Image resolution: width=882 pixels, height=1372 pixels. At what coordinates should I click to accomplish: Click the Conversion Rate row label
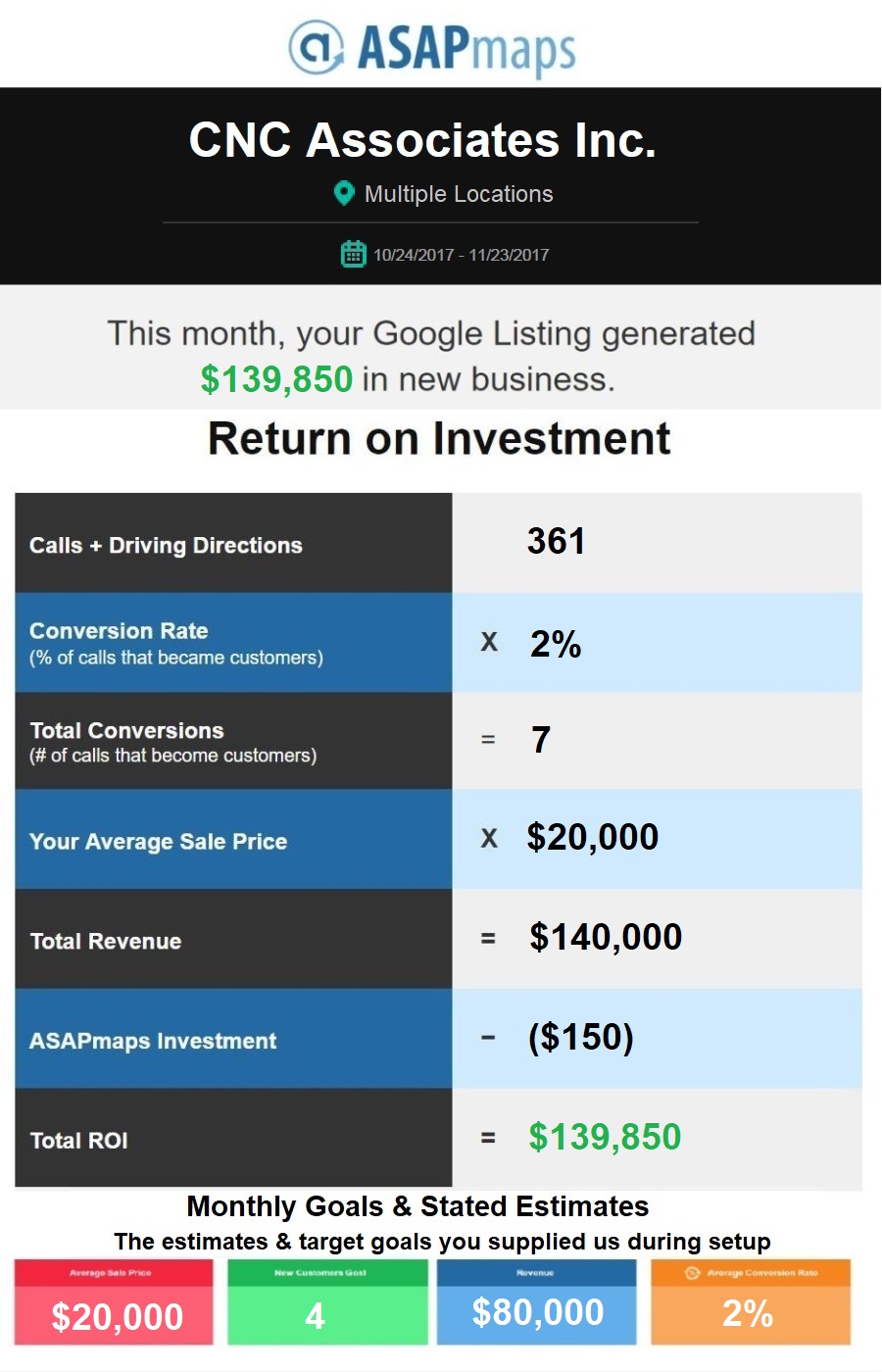119,631
